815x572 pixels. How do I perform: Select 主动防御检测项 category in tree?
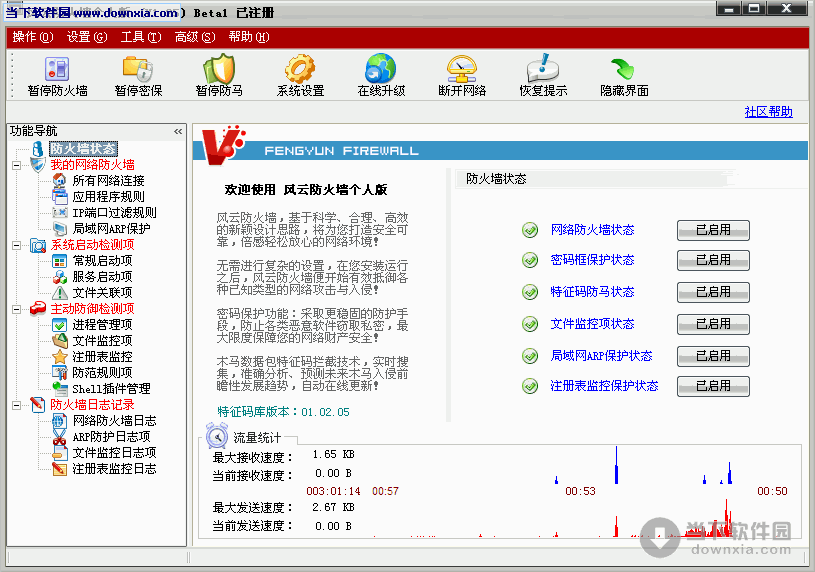coord(92,308)
